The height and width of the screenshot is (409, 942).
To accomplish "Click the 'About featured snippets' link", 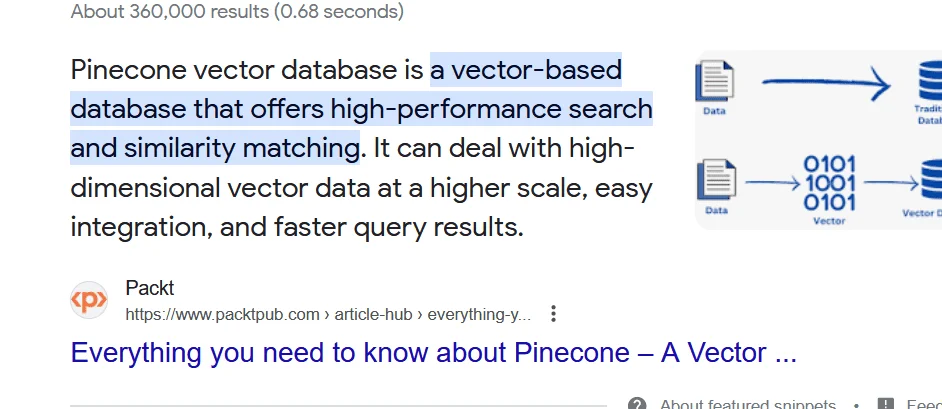I will tap(748, 404).
